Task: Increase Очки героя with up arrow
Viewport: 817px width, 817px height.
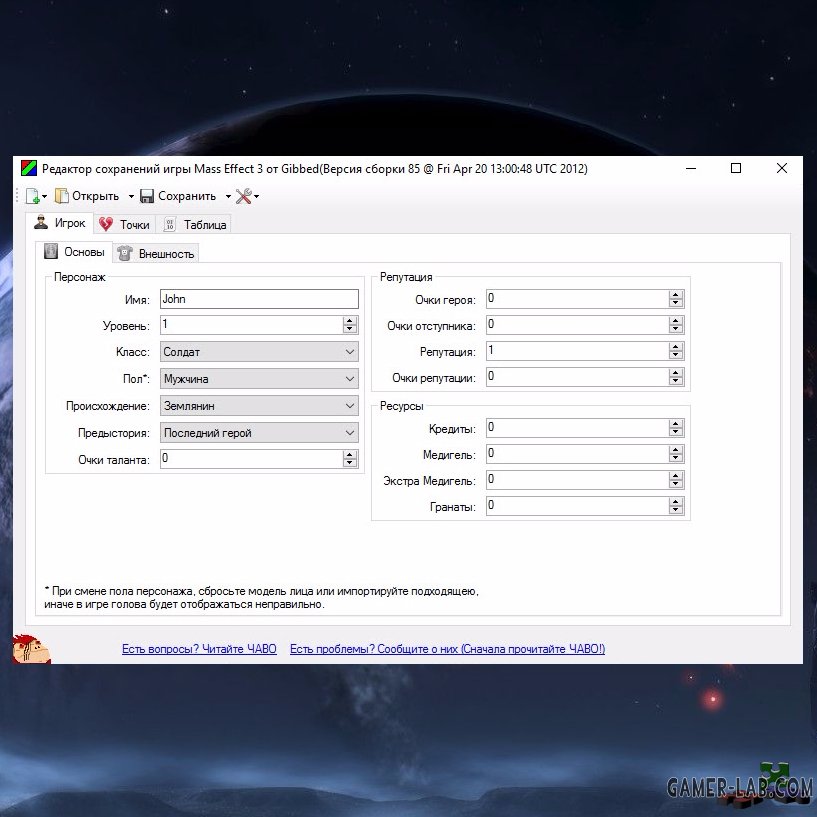Action: pyautogui.click(x=676, y=295)
